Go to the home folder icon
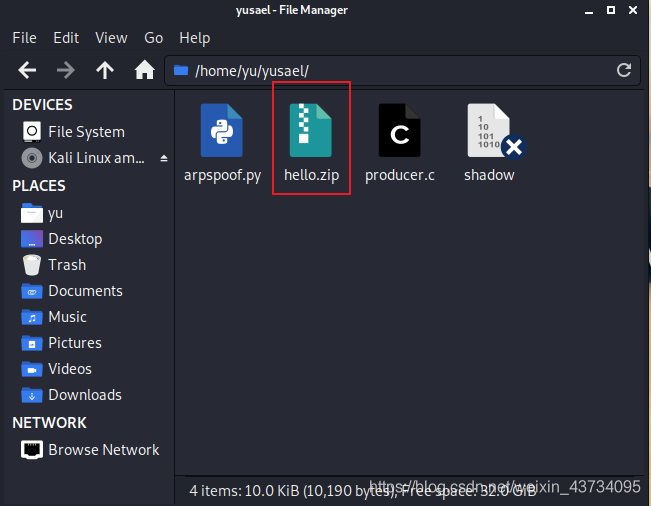 click(144, 70)
